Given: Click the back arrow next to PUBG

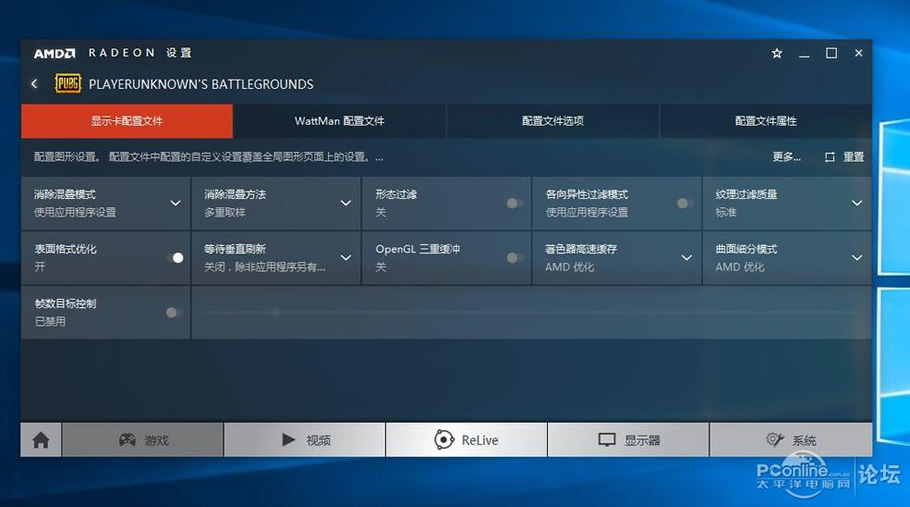Looking at the screenshot, I should pyautogui.click(x=34, y=84).
